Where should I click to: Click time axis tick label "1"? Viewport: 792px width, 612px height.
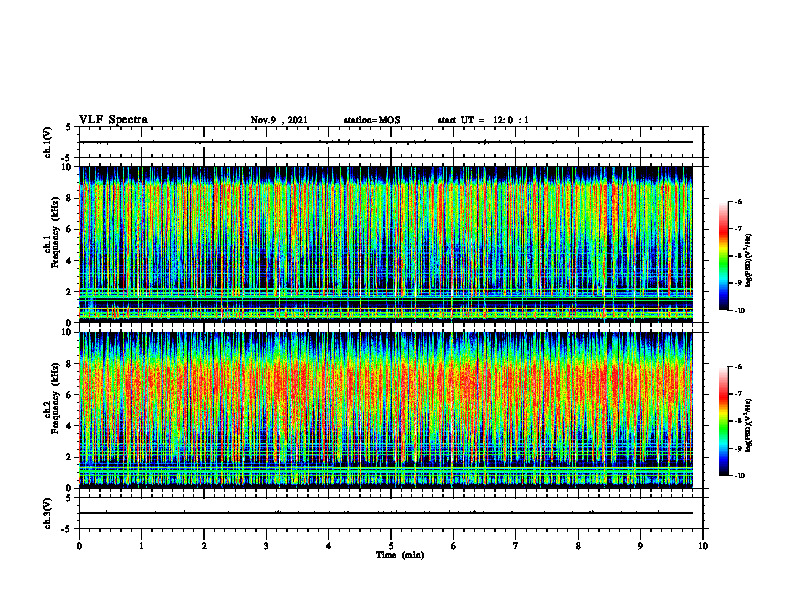click(x=141, y=546)
